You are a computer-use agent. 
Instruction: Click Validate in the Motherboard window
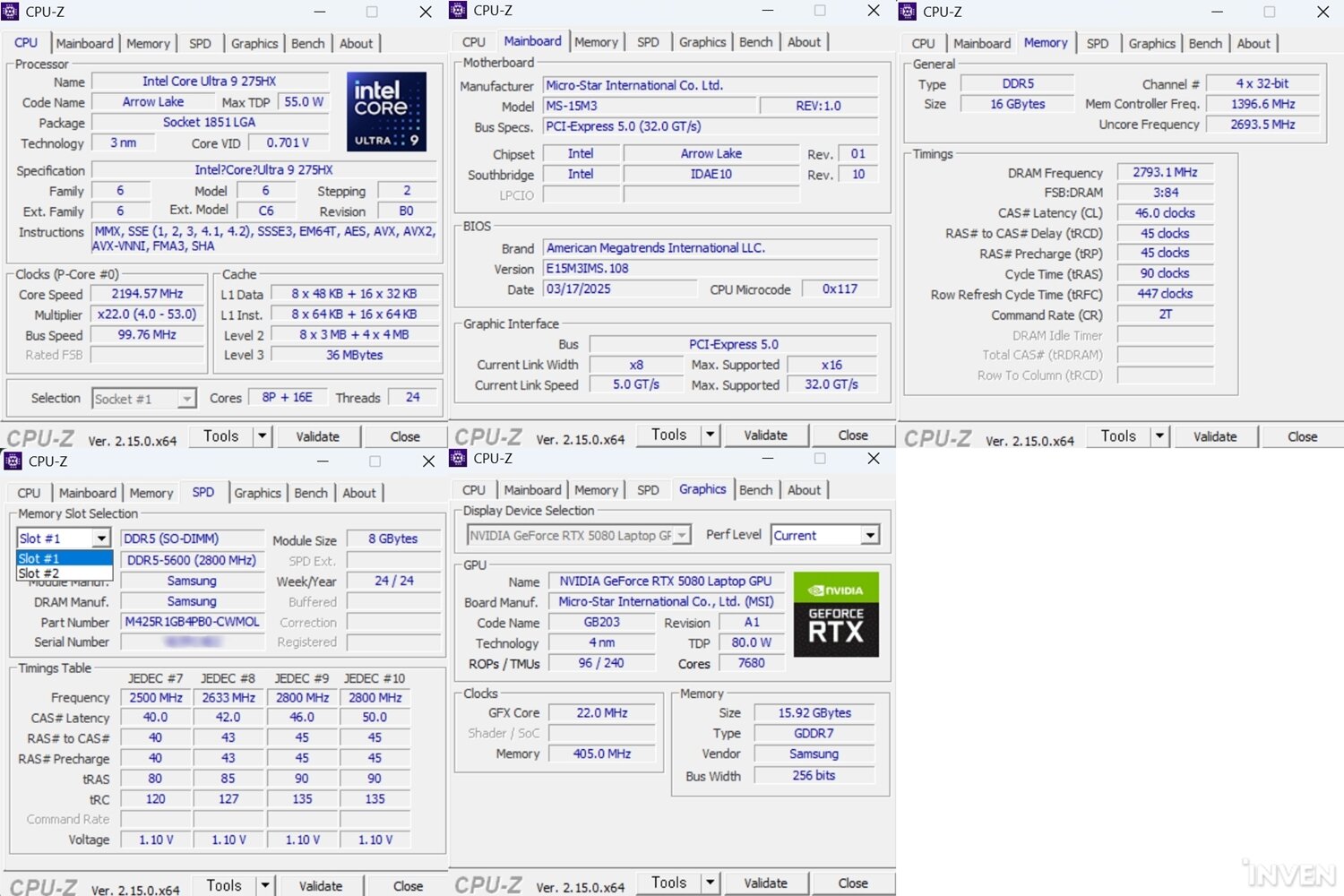[x=766, y=435]
